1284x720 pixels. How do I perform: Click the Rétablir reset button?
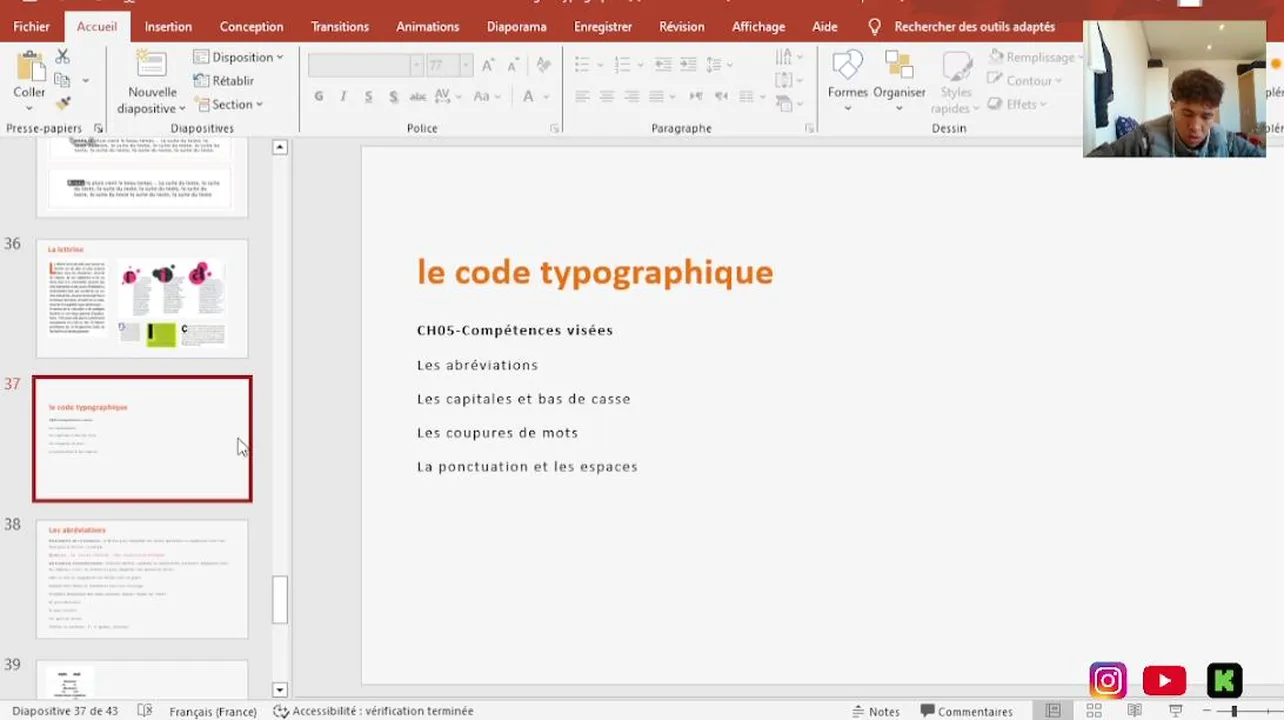pyautogui.click(x=223, y=80)
